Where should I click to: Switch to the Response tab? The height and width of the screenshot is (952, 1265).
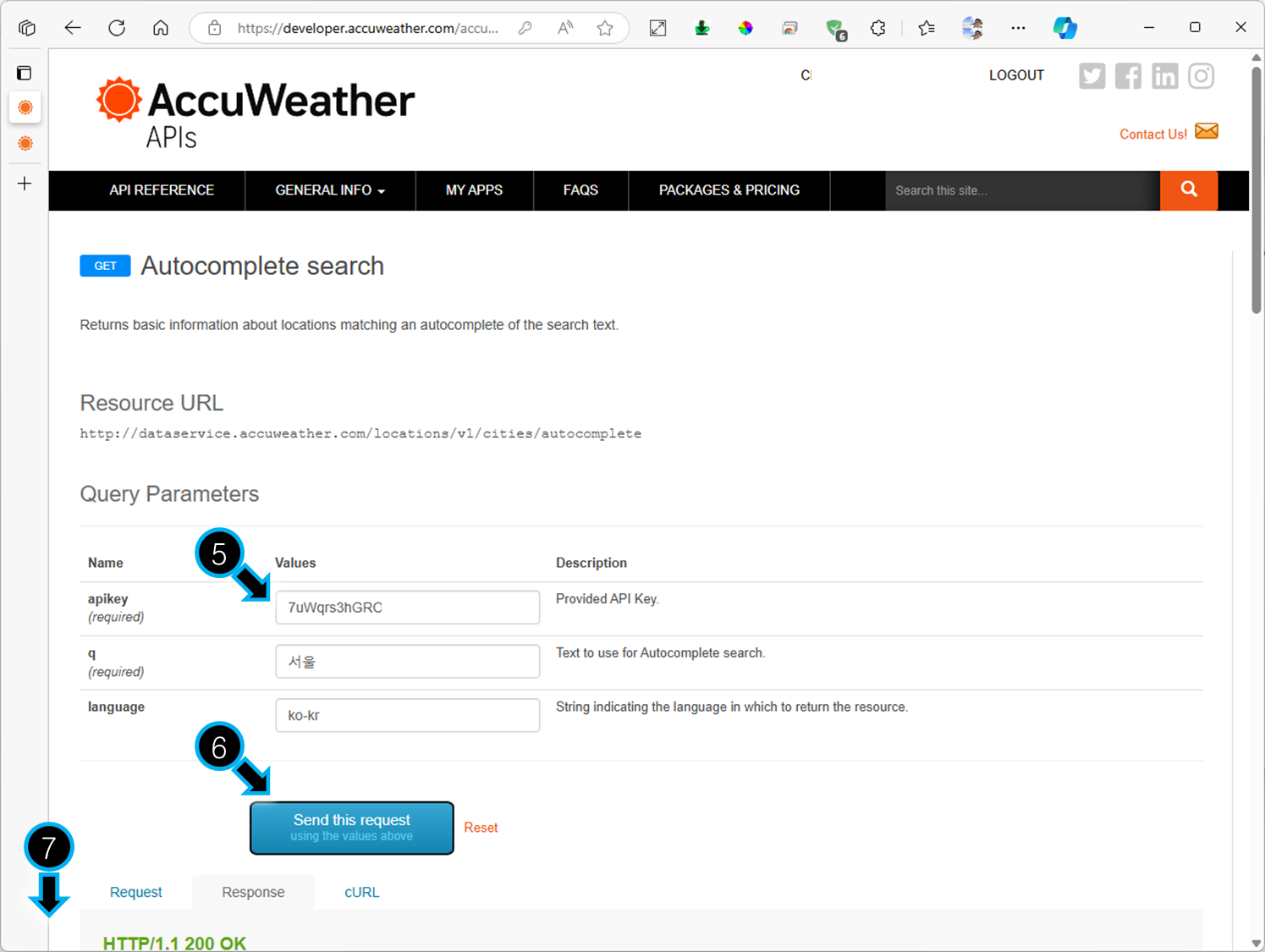coord(253,892)
